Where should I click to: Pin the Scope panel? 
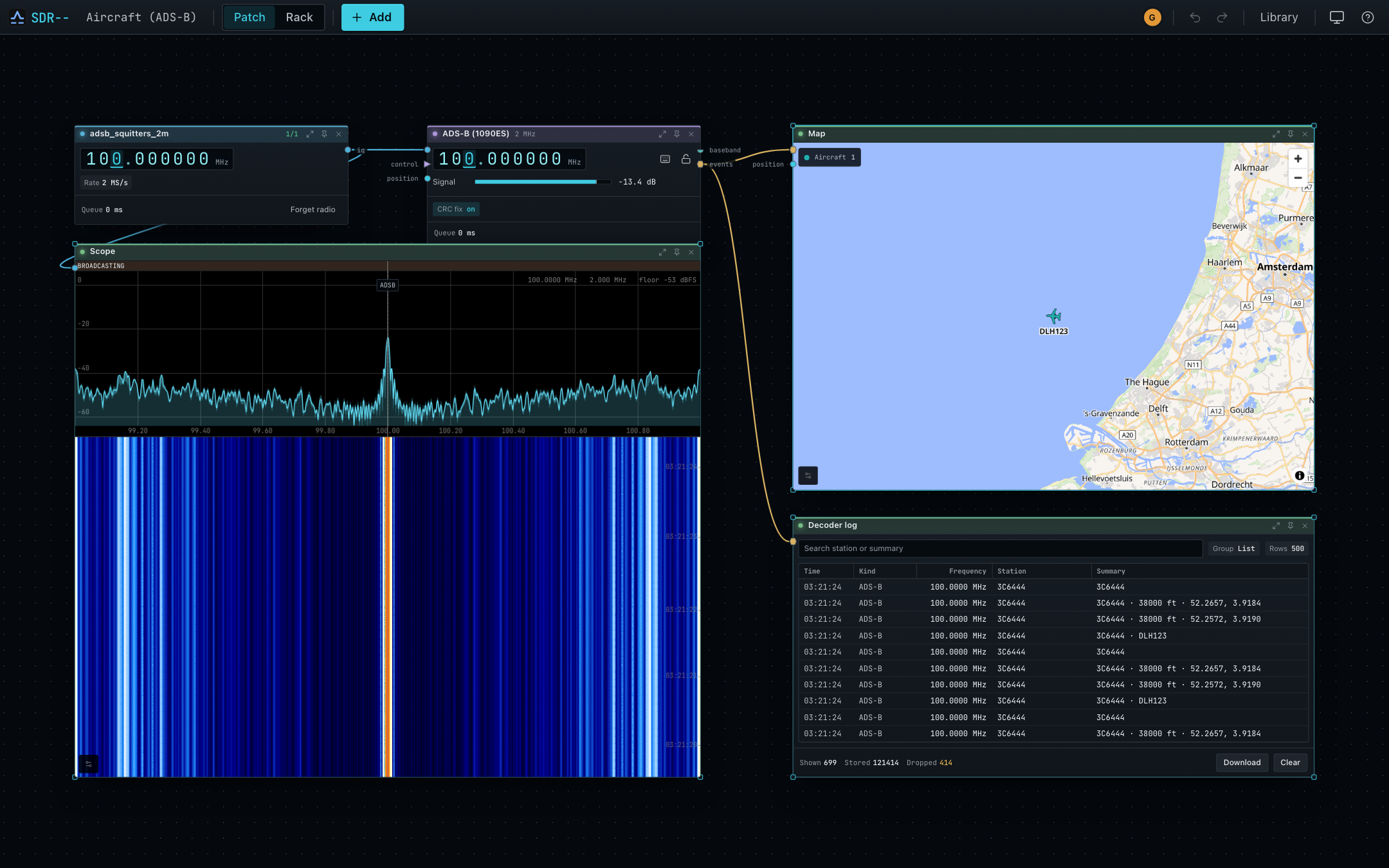[676, 252]
